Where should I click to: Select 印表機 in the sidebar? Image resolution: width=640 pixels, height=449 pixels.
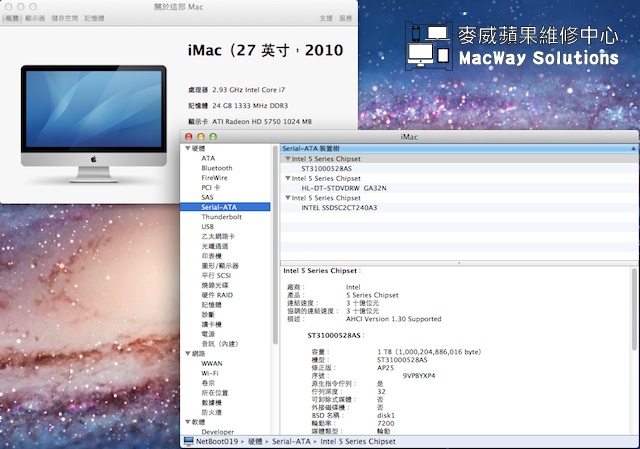point(211,256)
